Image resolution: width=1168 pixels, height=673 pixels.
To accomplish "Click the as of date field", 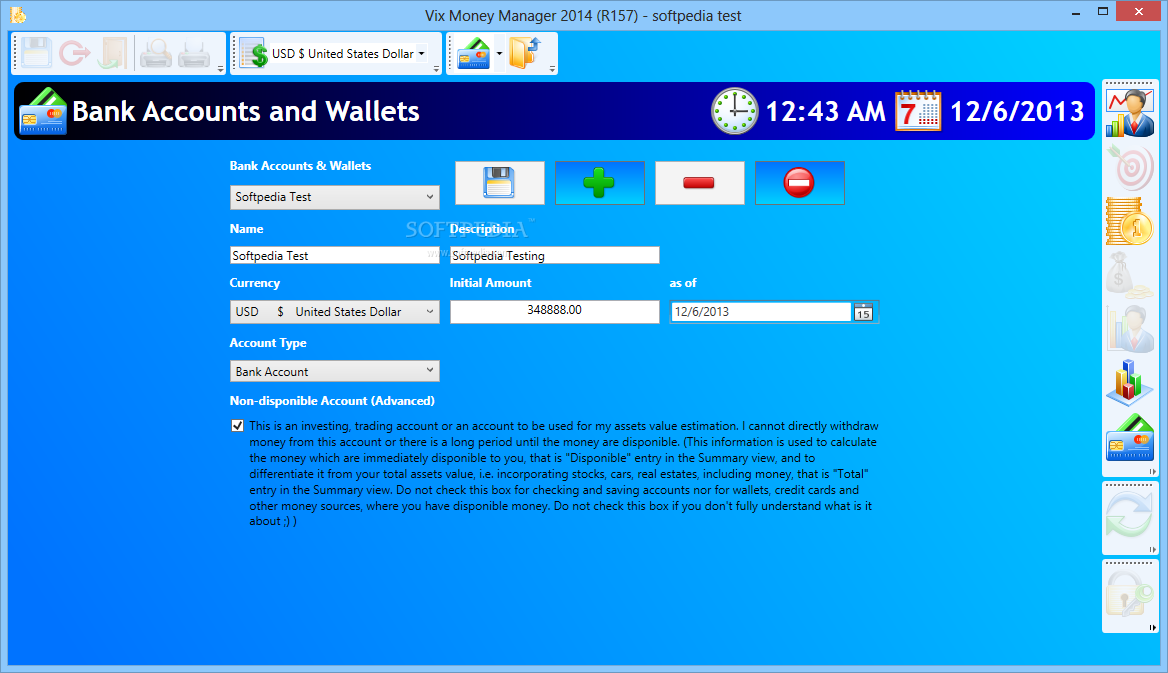I will (761, 312).
